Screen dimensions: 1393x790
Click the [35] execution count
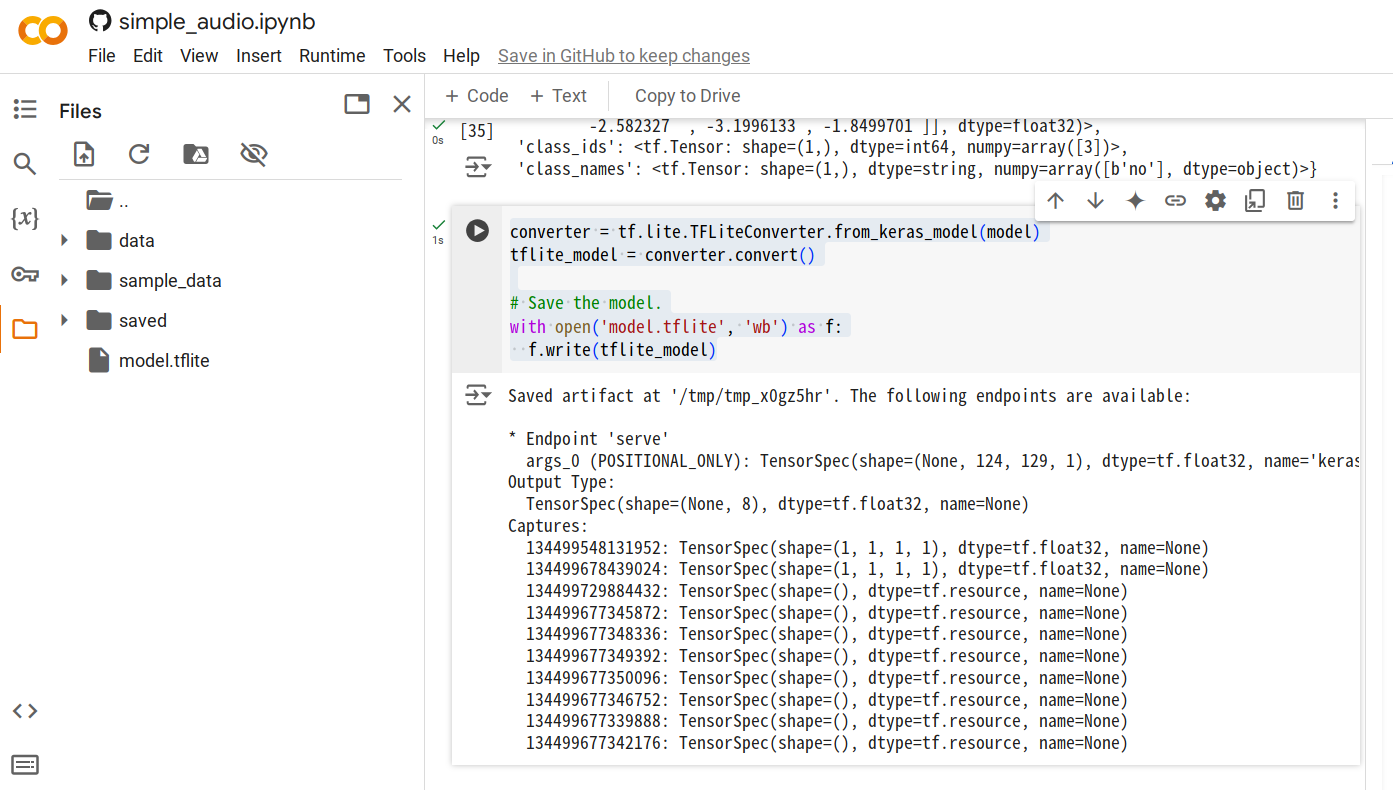click(x=477, y=131)
